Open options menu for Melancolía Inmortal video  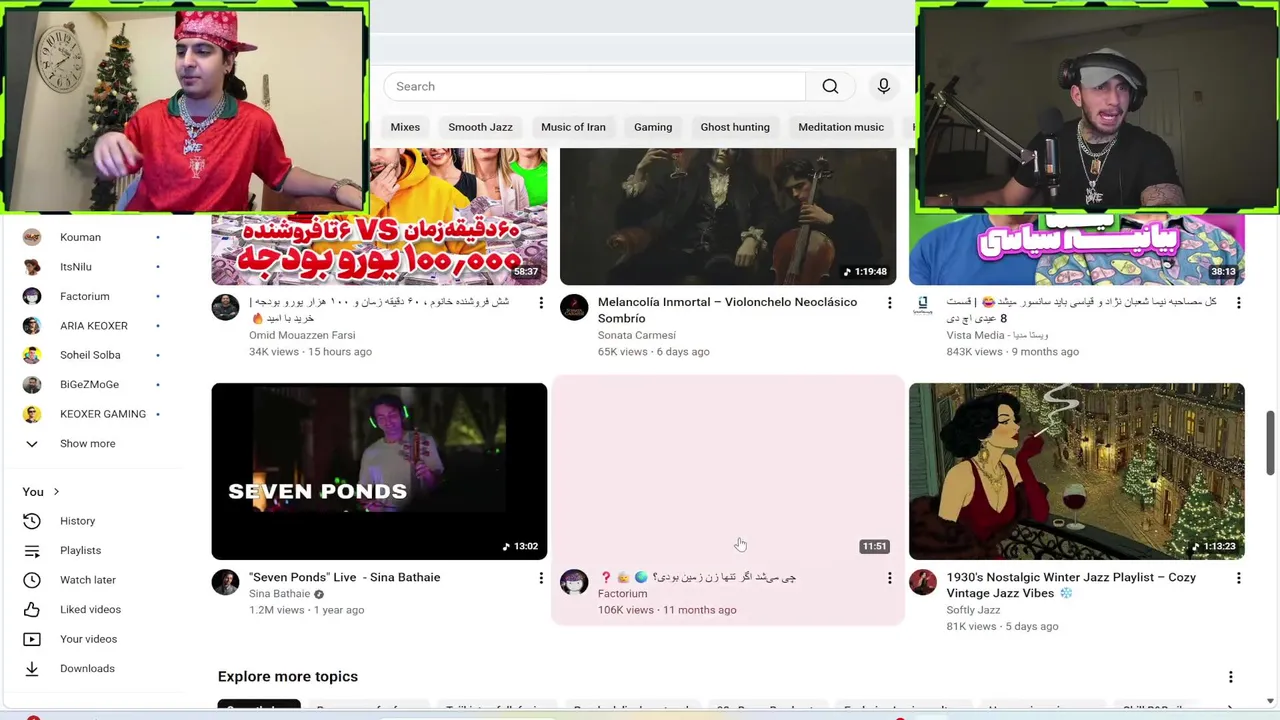889,302
